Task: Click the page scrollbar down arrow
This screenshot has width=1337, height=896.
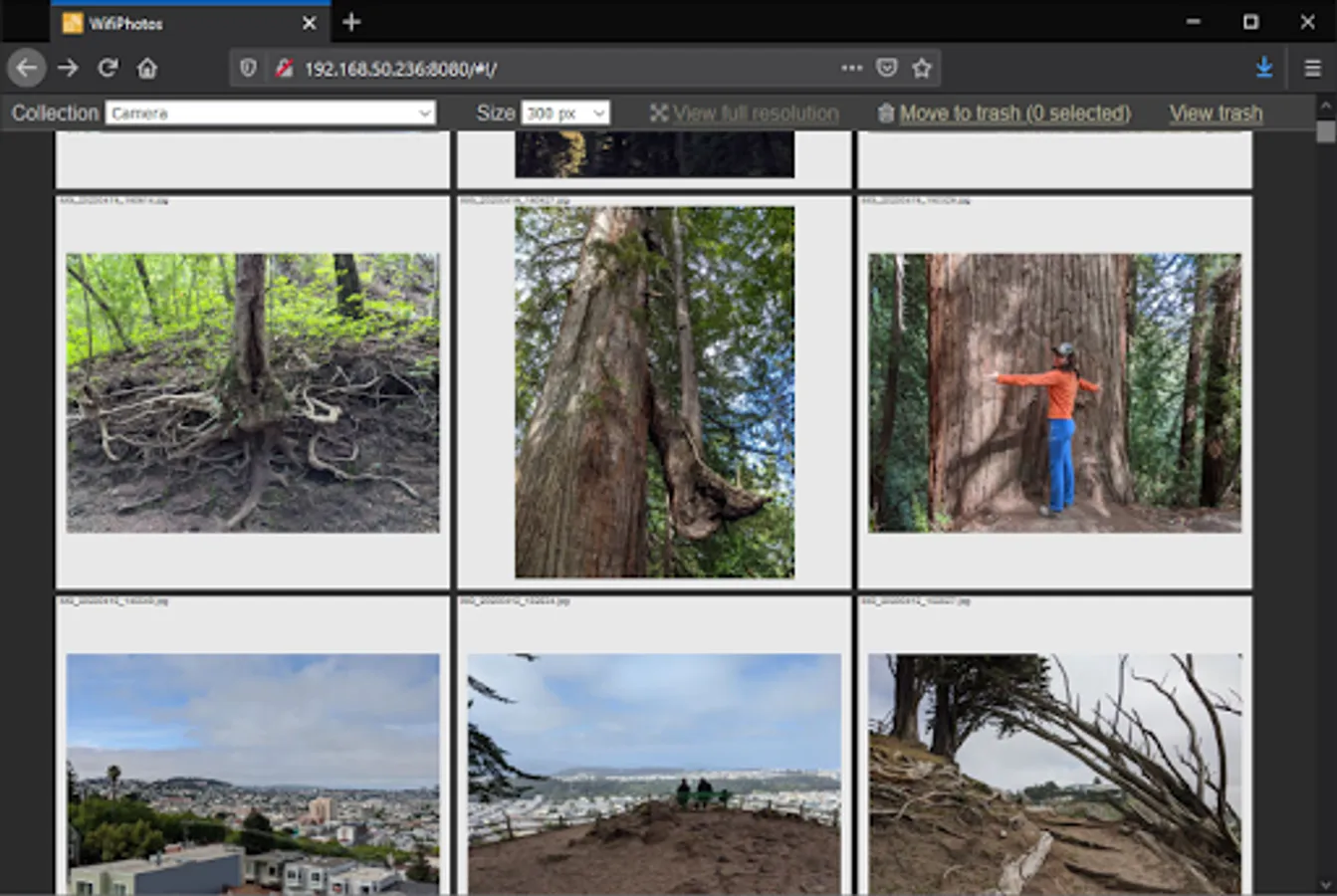Action: tap(1325, 884)
